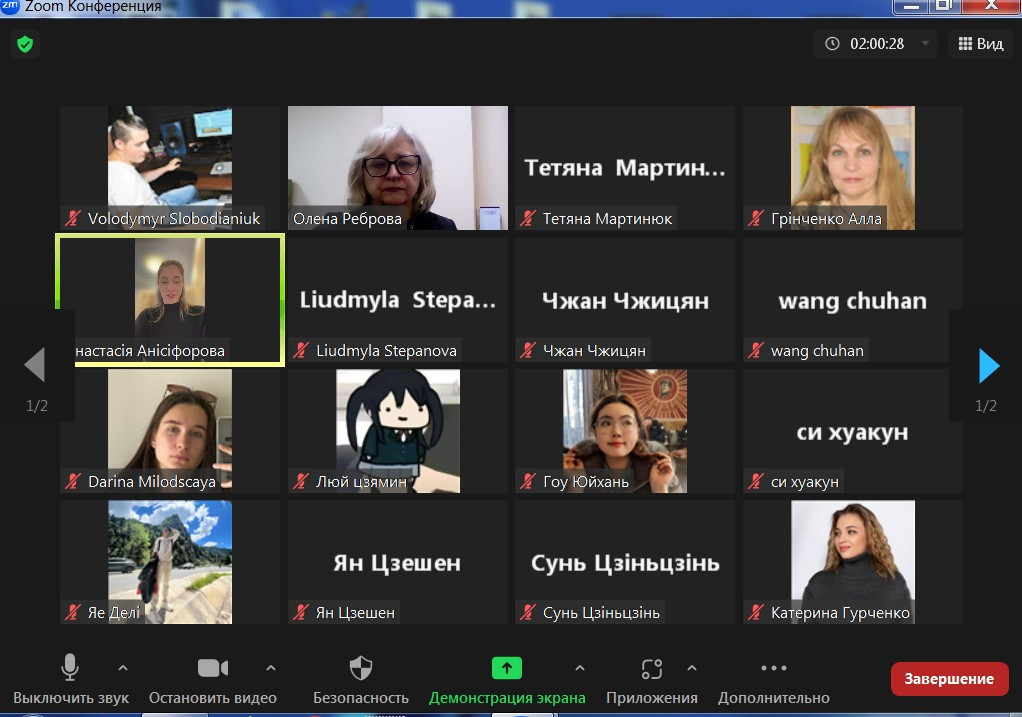Mute microphone with Выключить звук
This screenshot has width=1022, height=717.
coord(70,669)
